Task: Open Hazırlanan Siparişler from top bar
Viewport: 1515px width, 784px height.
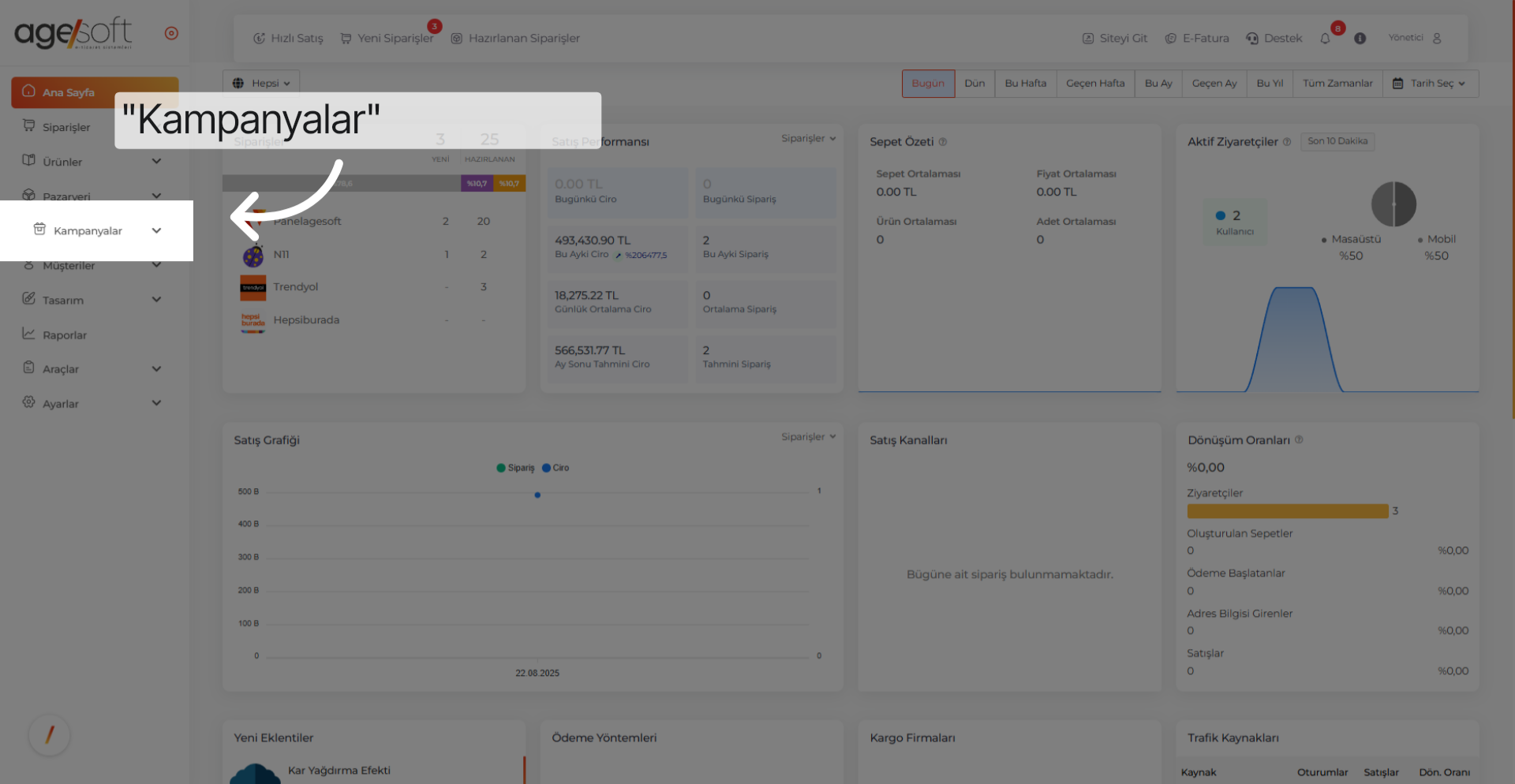Action: click(515, 38)
